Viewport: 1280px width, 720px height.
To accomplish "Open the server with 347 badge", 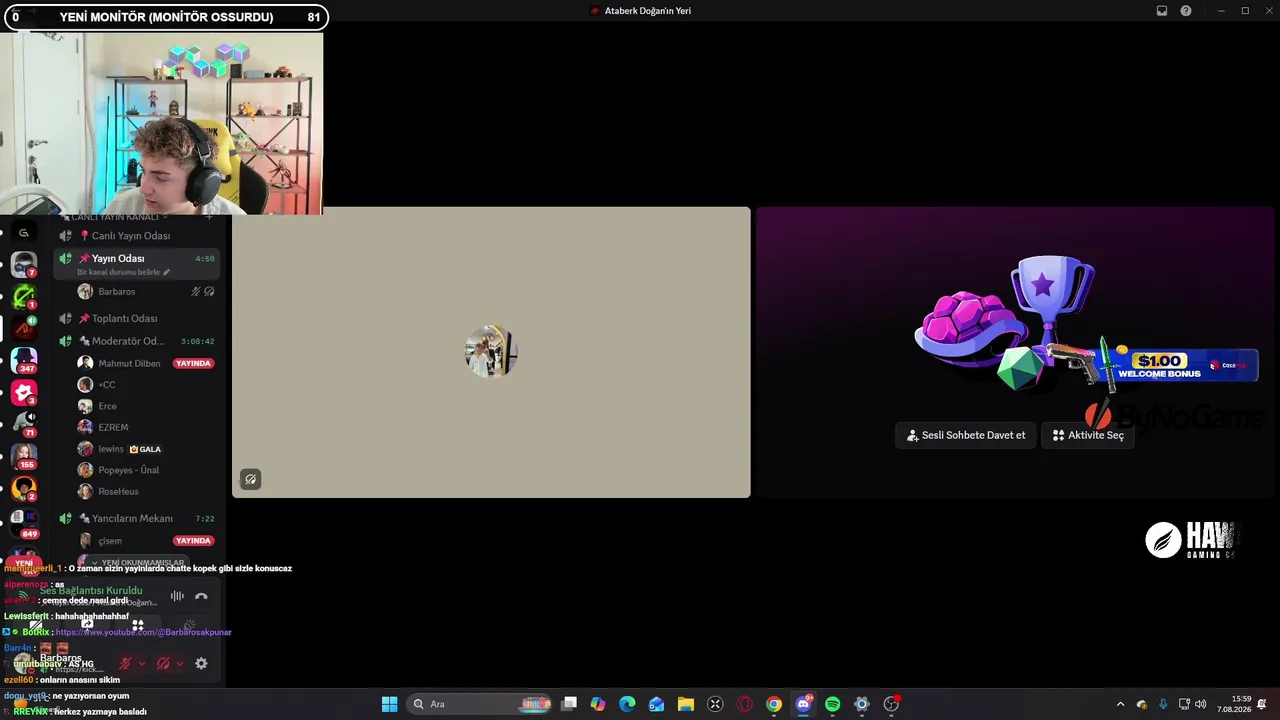I will [24, 360].
